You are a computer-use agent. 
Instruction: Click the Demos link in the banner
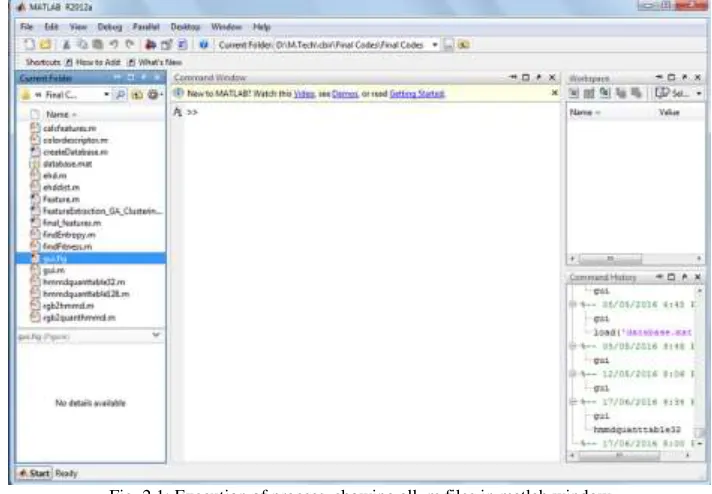345,94
